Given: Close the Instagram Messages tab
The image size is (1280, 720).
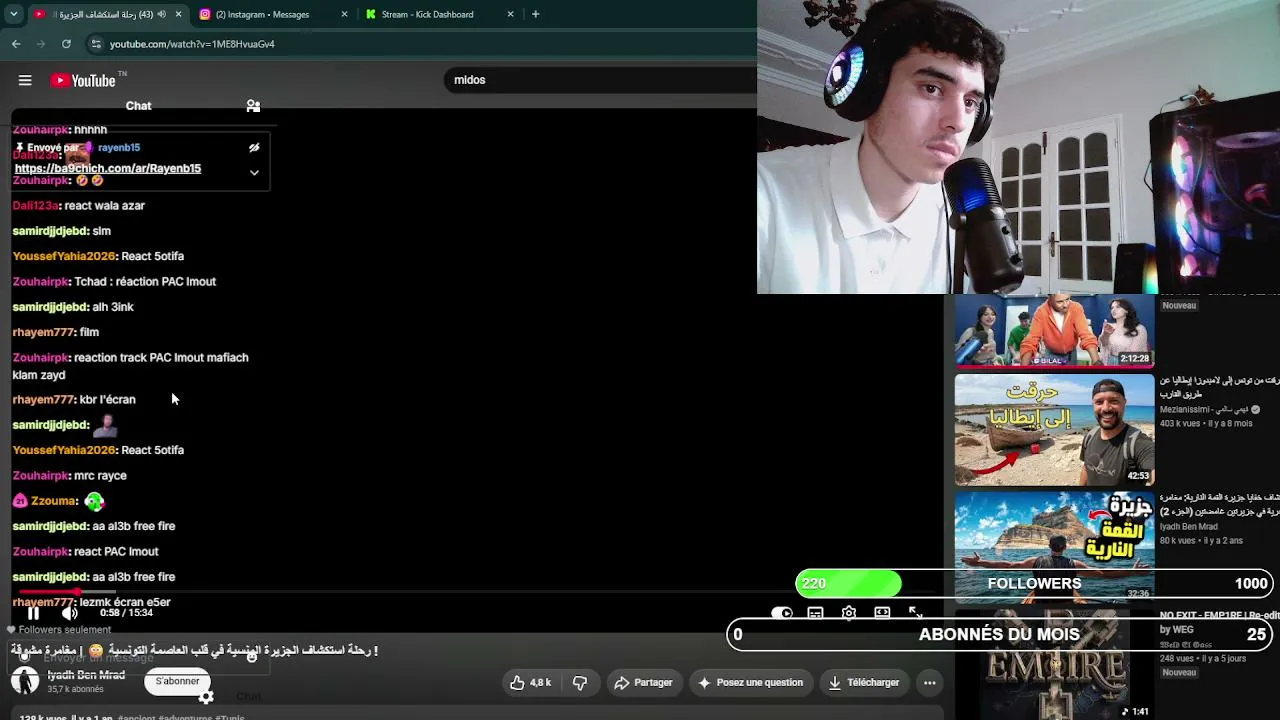Looking at the screenshot, I should pos(345,14).
